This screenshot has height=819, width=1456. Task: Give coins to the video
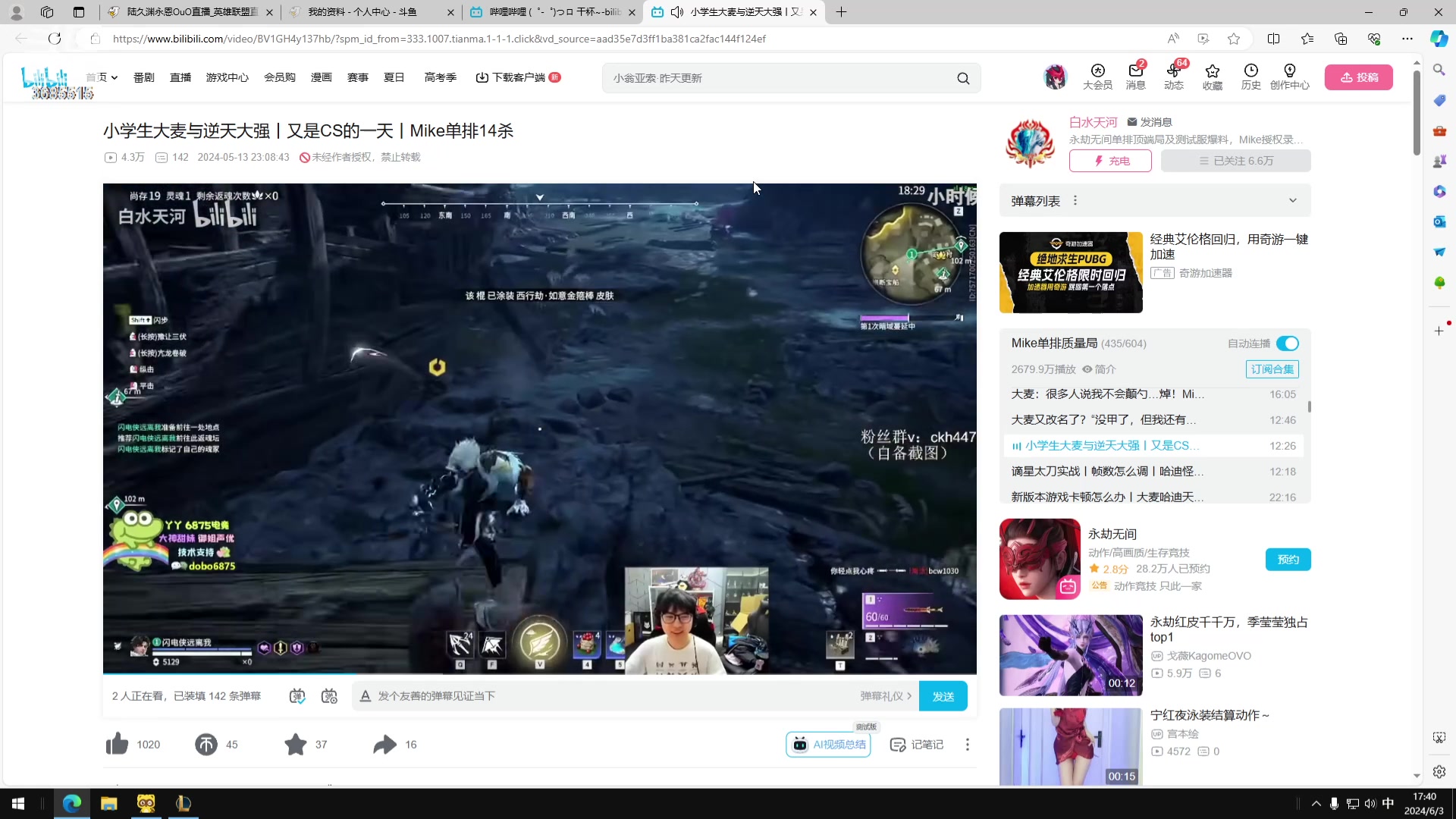click(x=206, y=745)
